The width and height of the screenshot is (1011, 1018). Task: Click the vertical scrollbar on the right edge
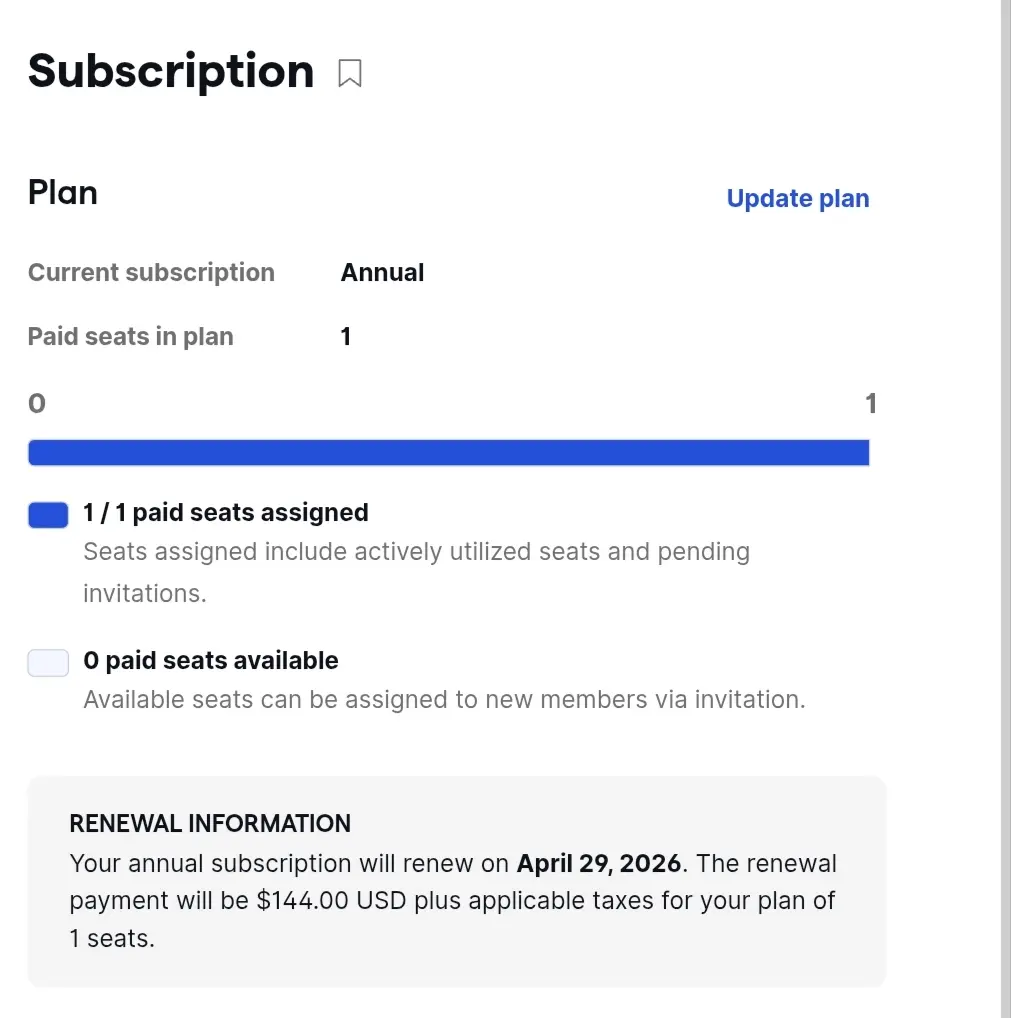[x=1005, y=509]
